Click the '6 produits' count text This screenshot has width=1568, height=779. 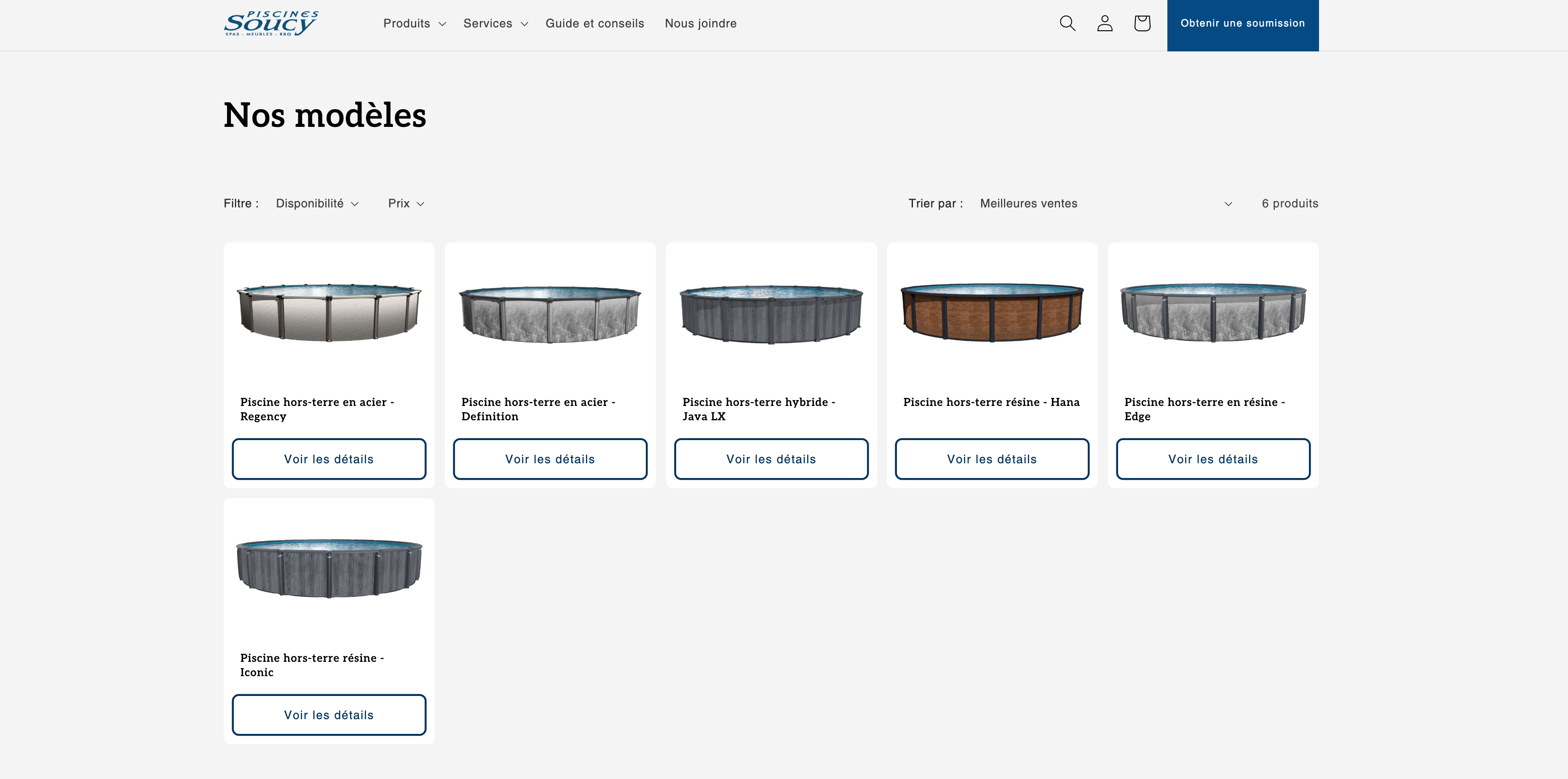[x=1290, y=204]
